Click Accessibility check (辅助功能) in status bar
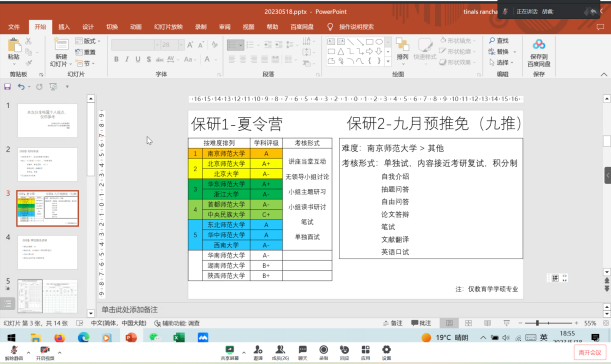The height and width of the screenshot is (364, 611). [x=177, y=323]
